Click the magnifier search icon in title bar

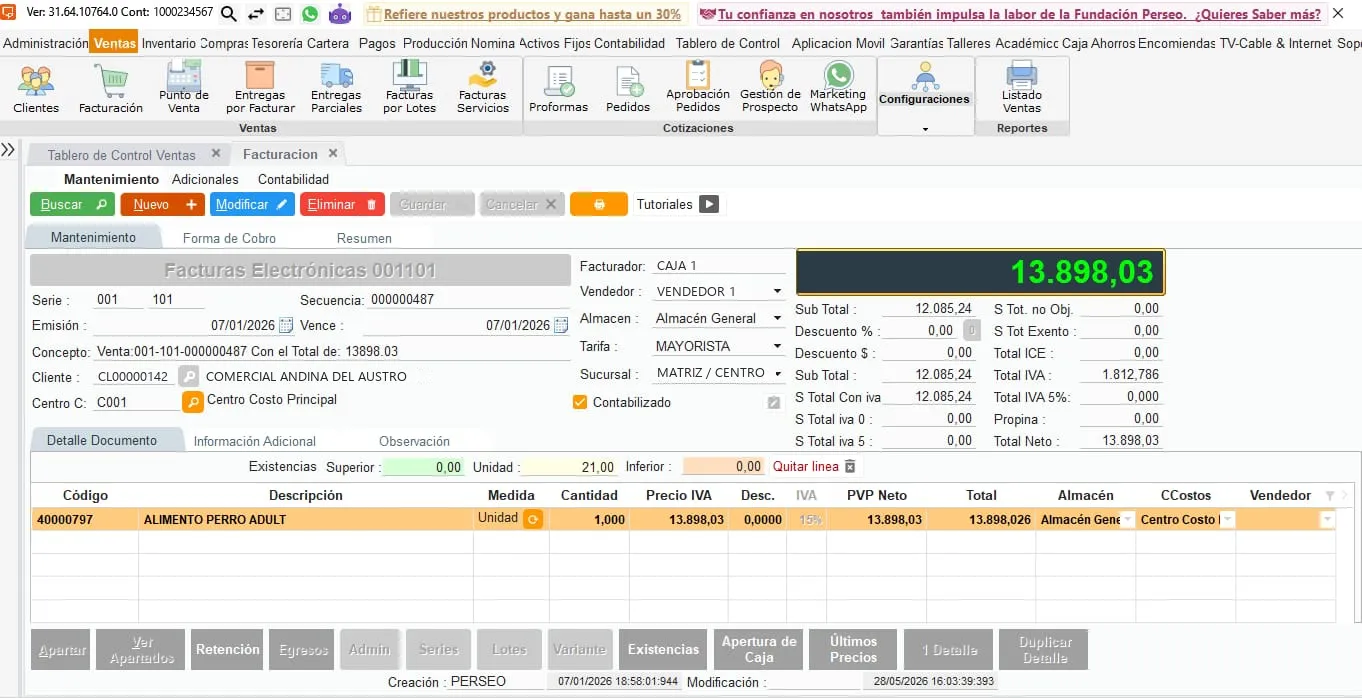coord(228,14)
